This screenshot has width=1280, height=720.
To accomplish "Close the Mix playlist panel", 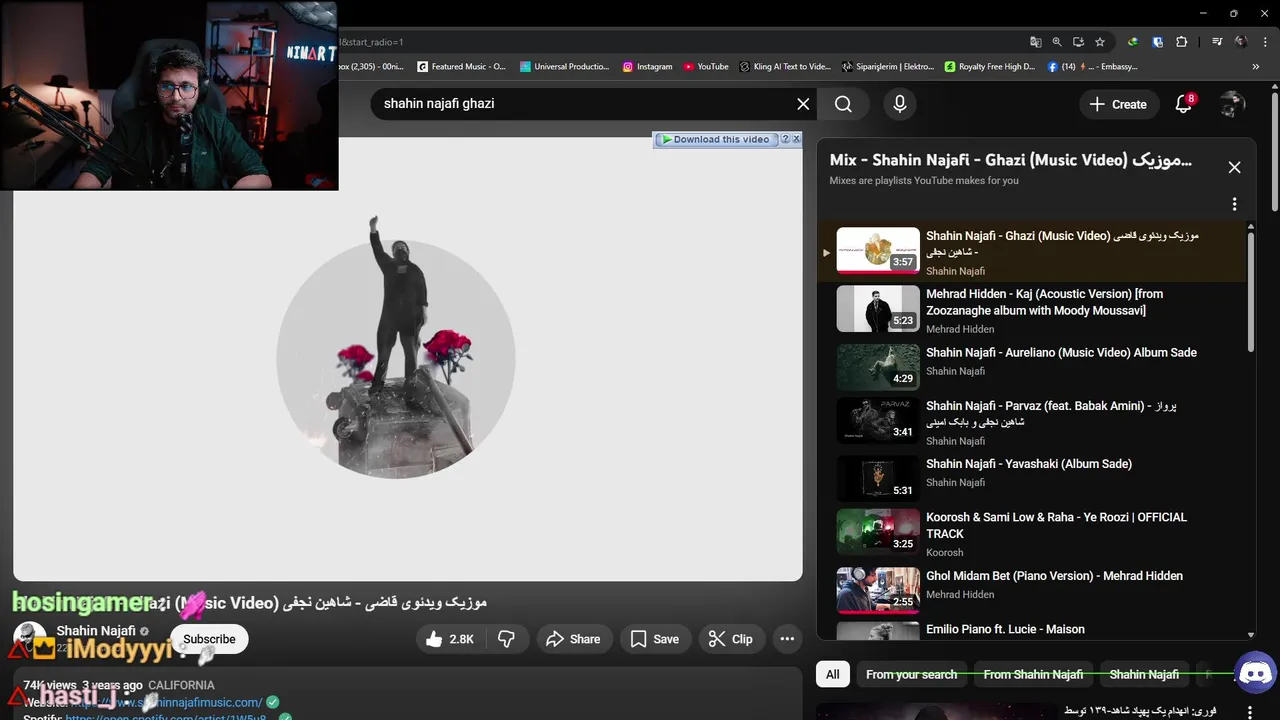I will click(1234, 167).
